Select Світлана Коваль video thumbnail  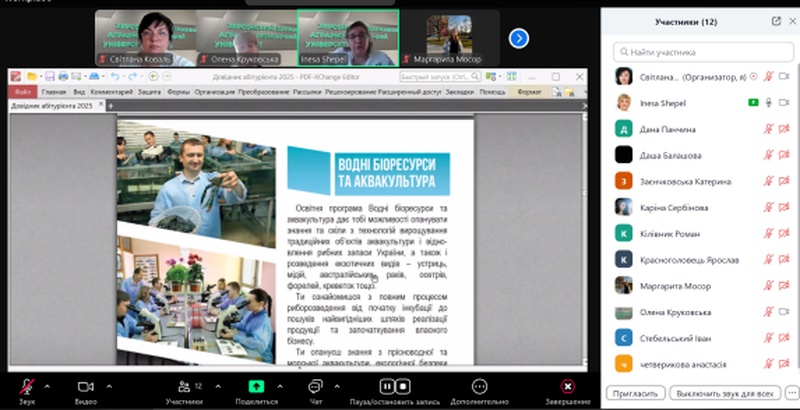(145, 38)
